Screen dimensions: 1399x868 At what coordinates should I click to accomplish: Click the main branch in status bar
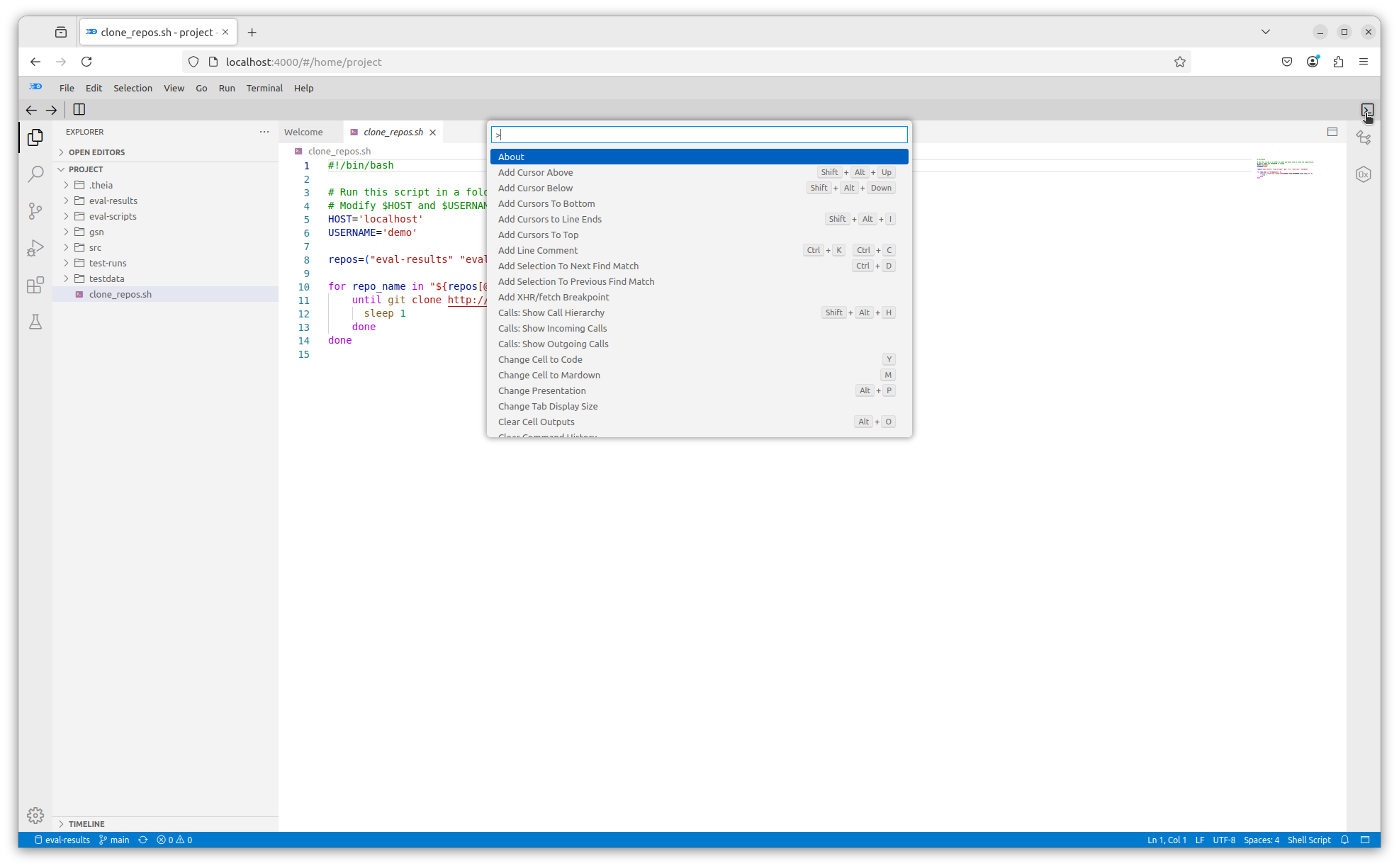pyautogui.click(x=114, y=840)
